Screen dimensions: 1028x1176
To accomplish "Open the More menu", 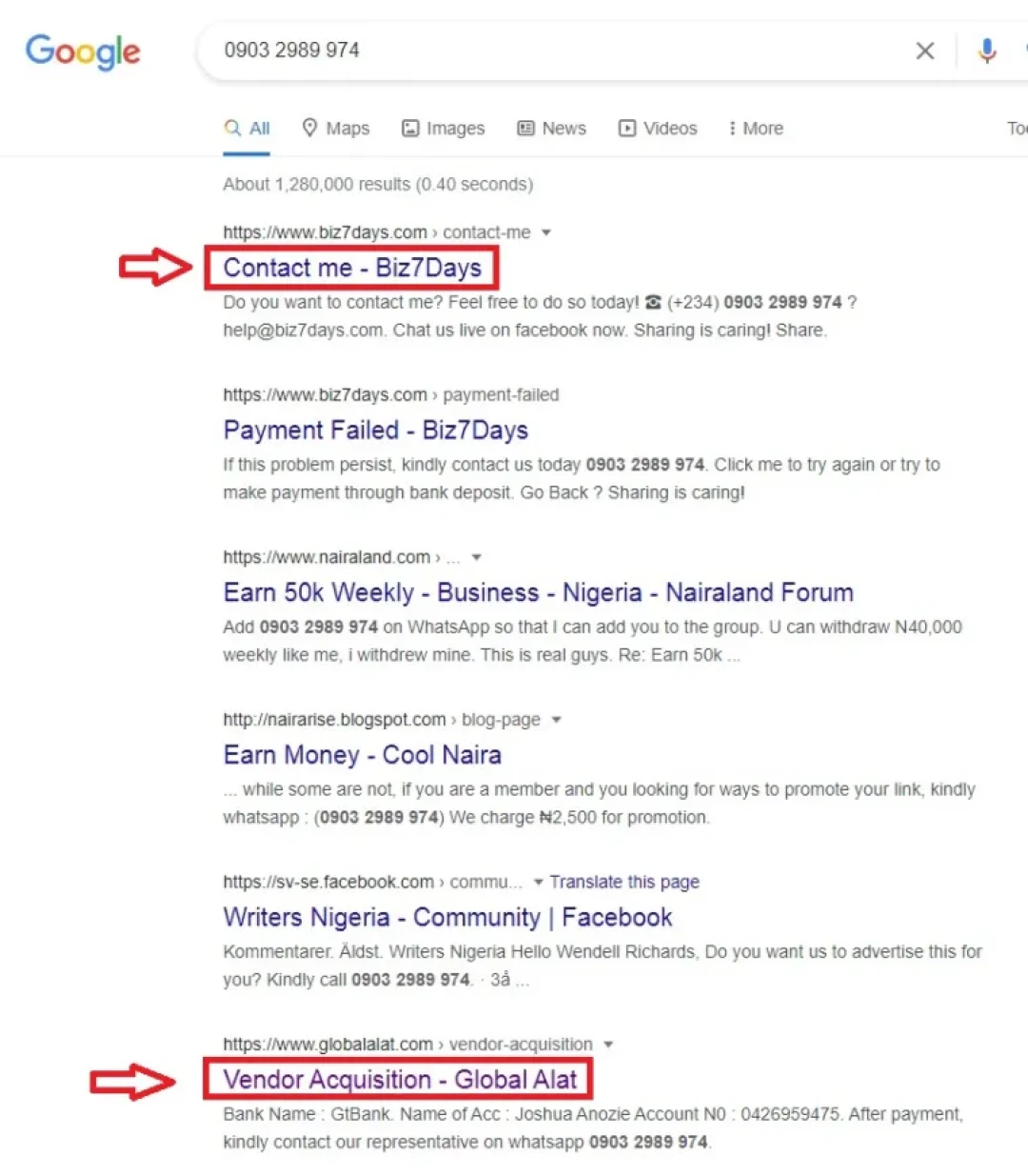I will [756, 129].
